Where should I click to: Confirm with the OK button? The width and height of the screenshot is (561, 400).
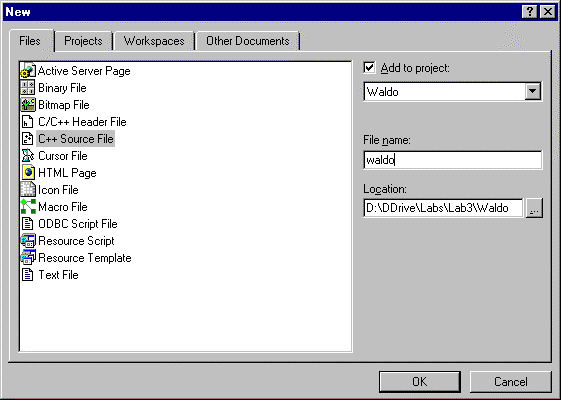coord(420,382)
